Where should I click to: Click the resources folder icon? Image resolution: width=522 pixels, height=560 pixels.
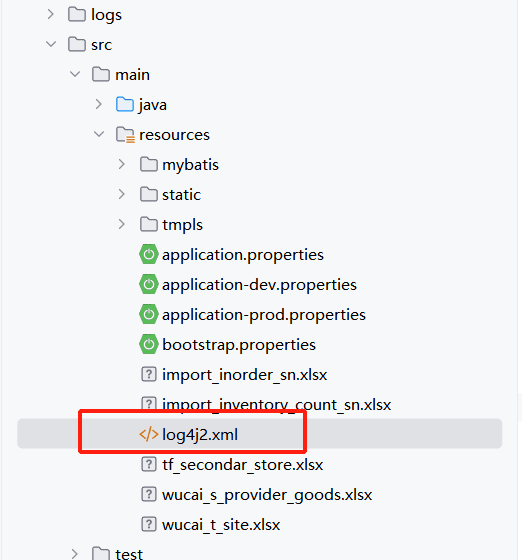click(x=125, y=135)
